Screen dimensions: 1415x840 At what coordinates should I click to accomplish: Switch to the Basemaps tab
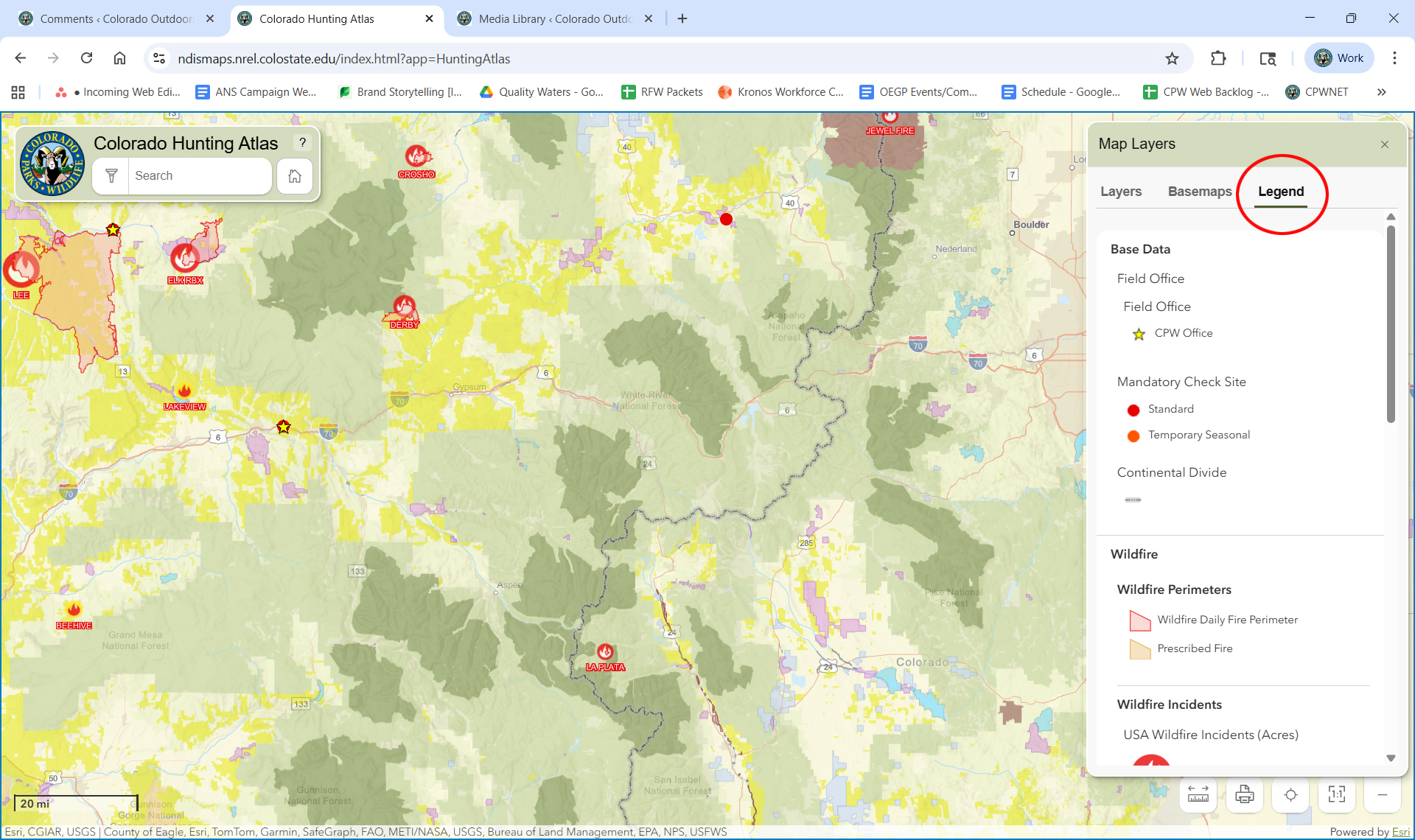1200,191
